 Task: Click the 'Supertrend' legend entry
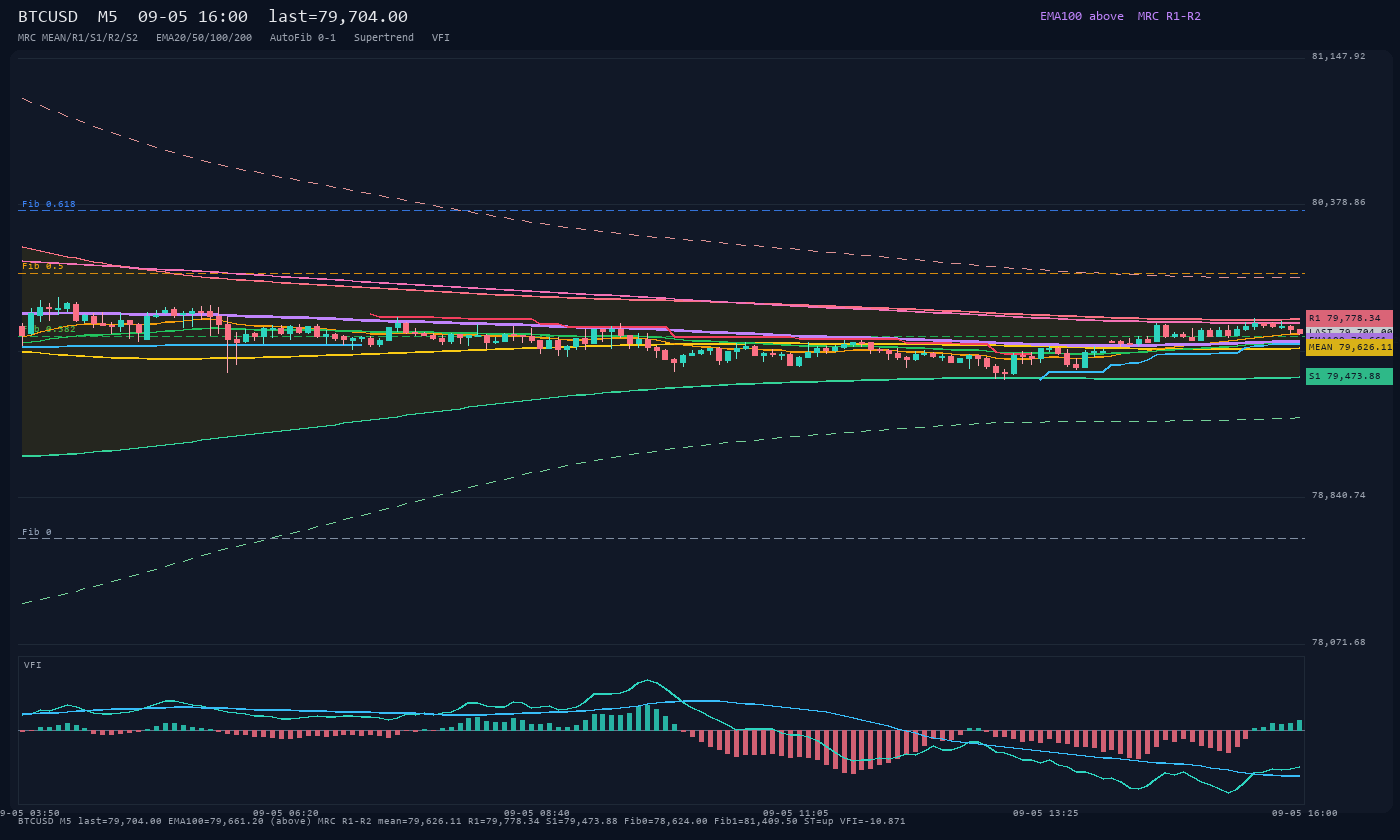(x=384, y=38)
